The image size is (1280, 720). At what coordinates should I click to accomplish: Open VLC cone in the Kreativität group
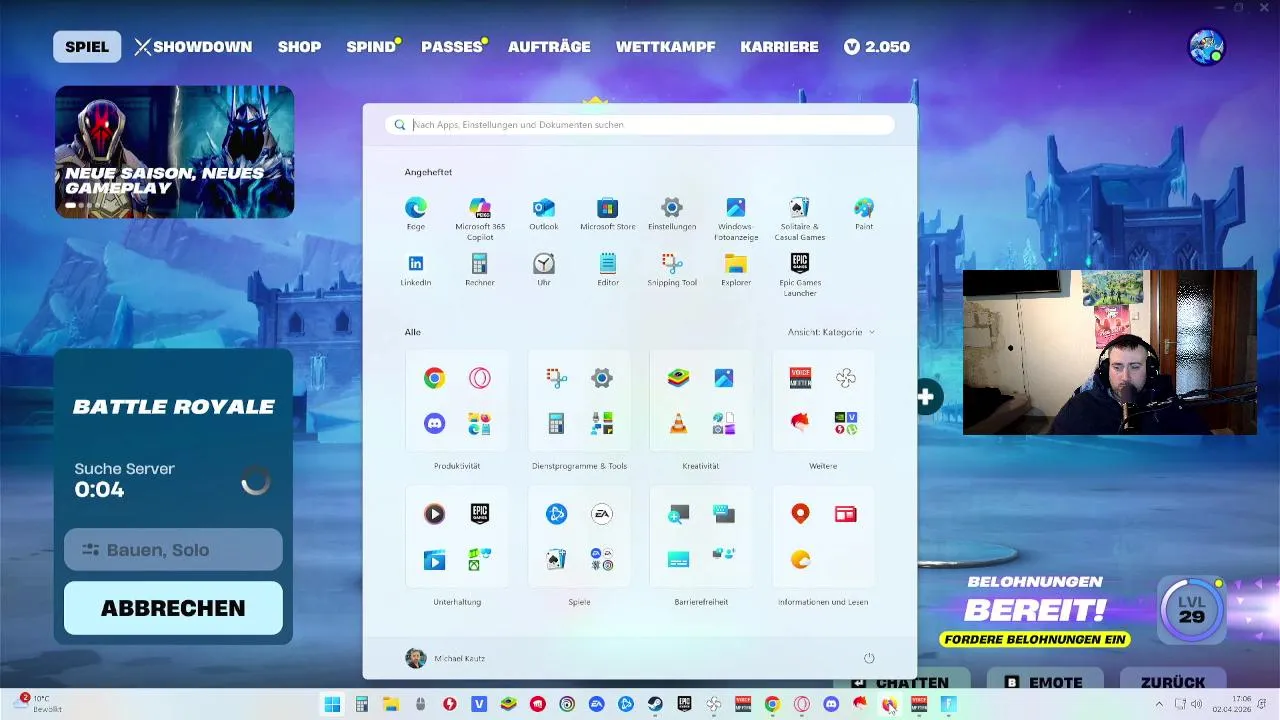678,424
